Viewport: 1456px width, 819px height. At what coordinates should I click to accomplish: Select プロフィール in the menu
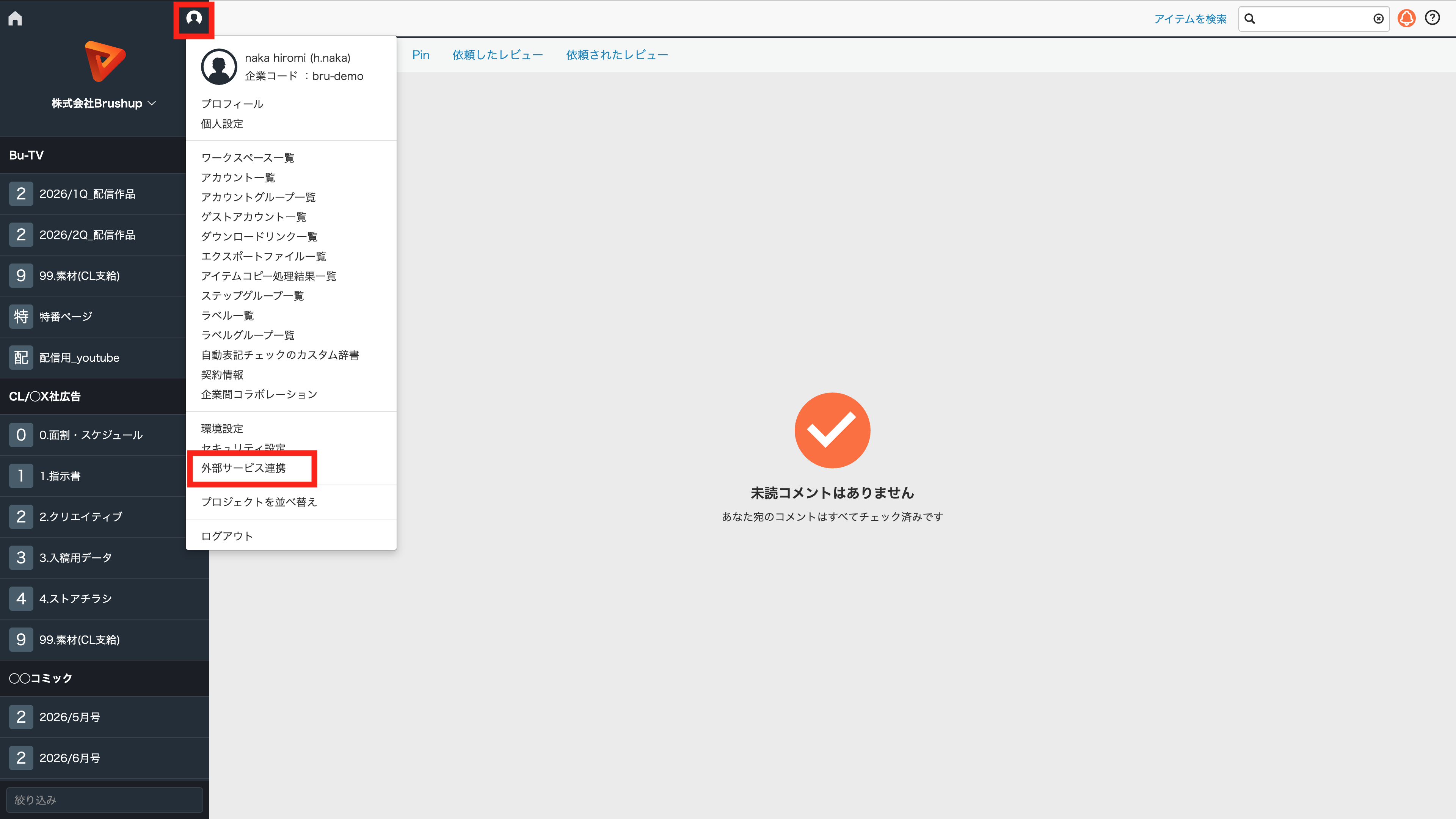tap(232, 104)
